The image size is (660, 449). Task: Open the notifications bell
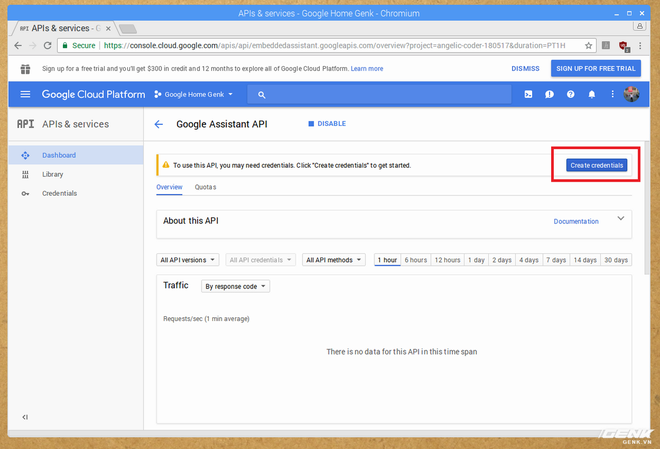click(591, 94)
